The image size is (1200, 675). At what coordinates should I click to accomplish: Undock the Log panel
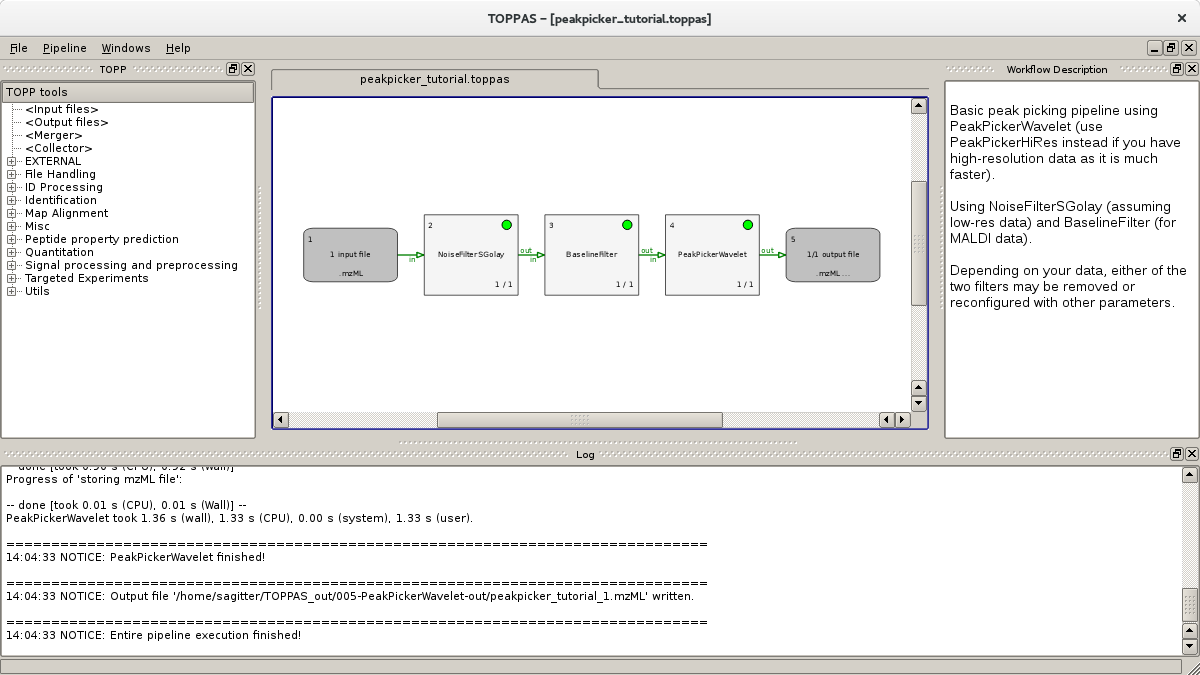[x=1178, y=454]
